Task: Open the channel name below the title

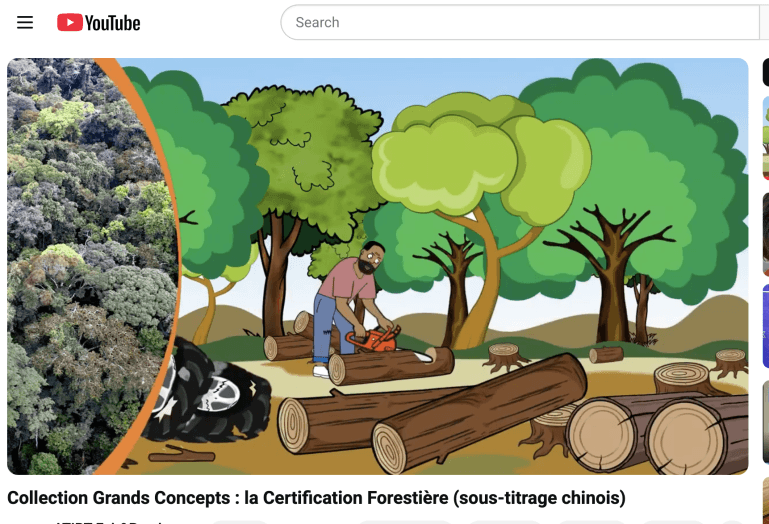Action: point(110,522)
